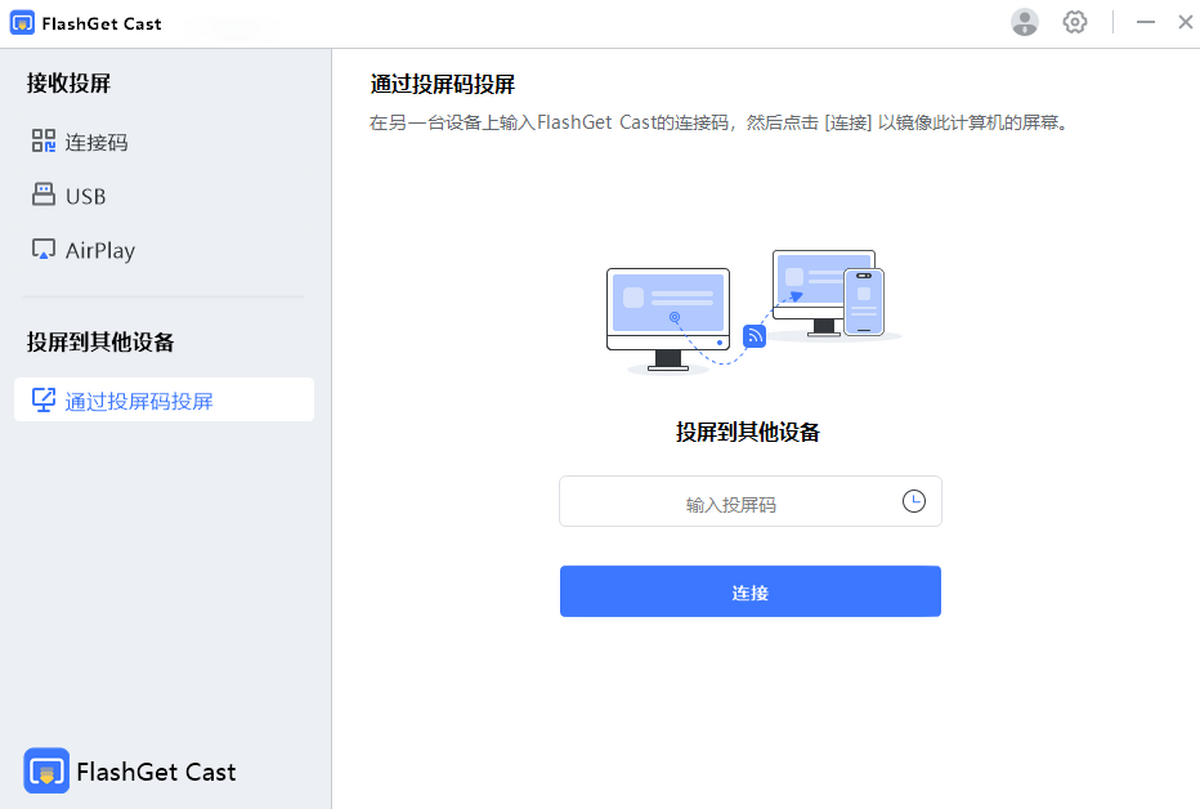This screenshot has width=1200, height=809.
Task: Click the 通过投屏码投屏 page title
Action: [x=443, y=84]
